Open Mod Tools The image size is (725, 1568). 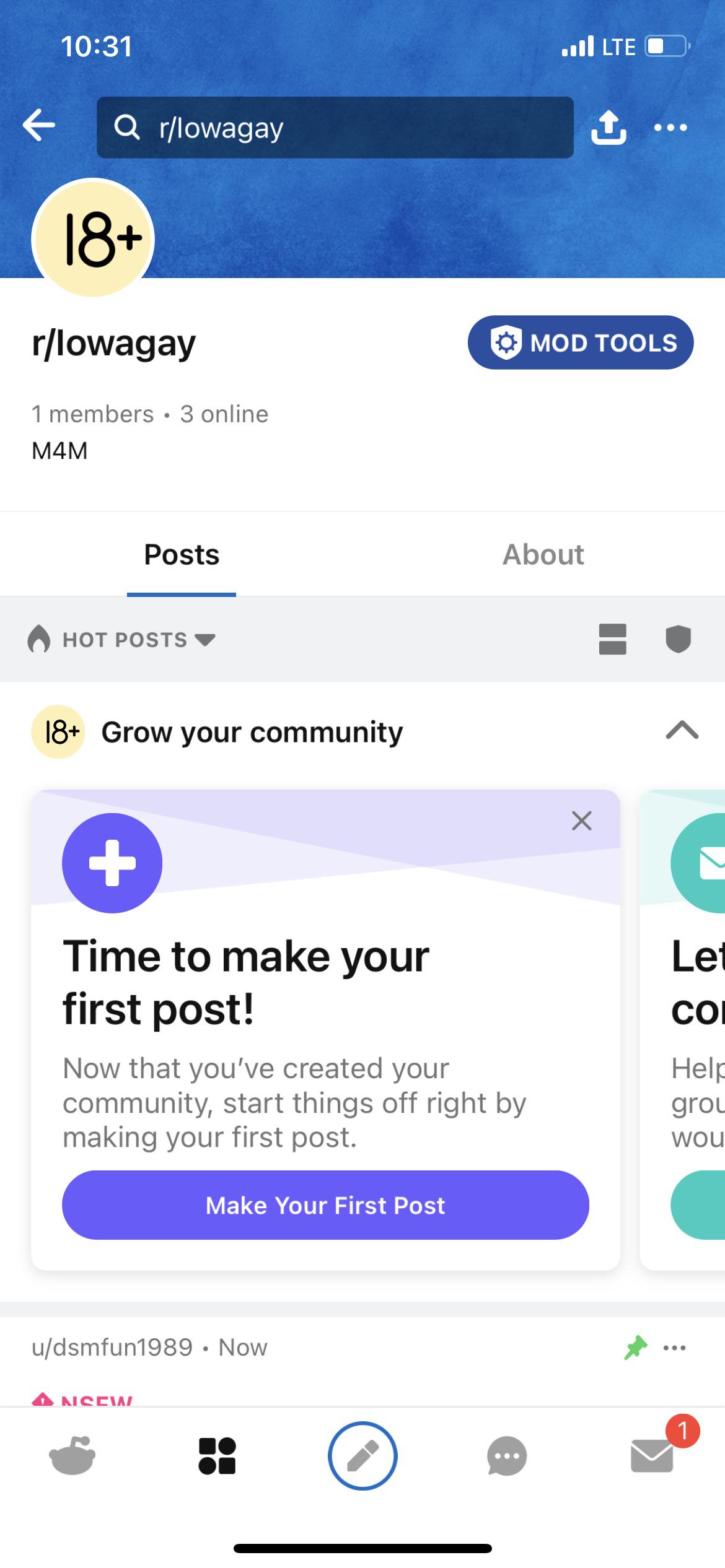click(x=581, y=342)
